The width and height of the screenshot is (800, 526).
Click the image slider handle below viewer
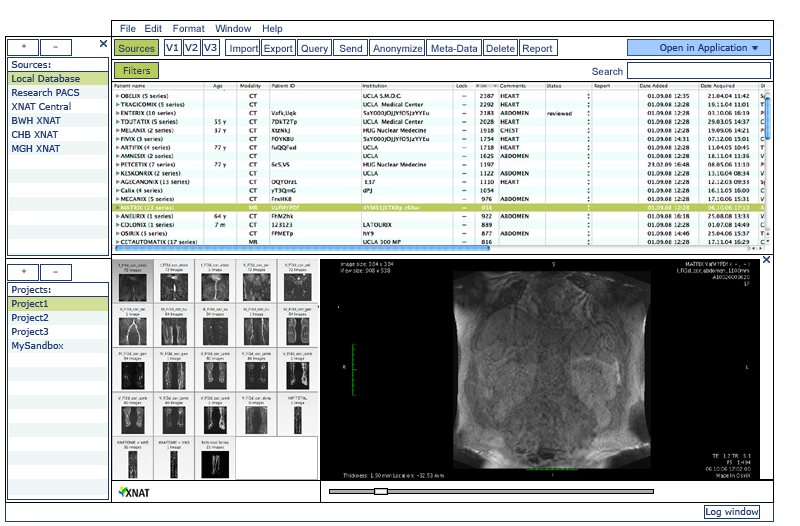pyautogui.click(x=380, y=491)
